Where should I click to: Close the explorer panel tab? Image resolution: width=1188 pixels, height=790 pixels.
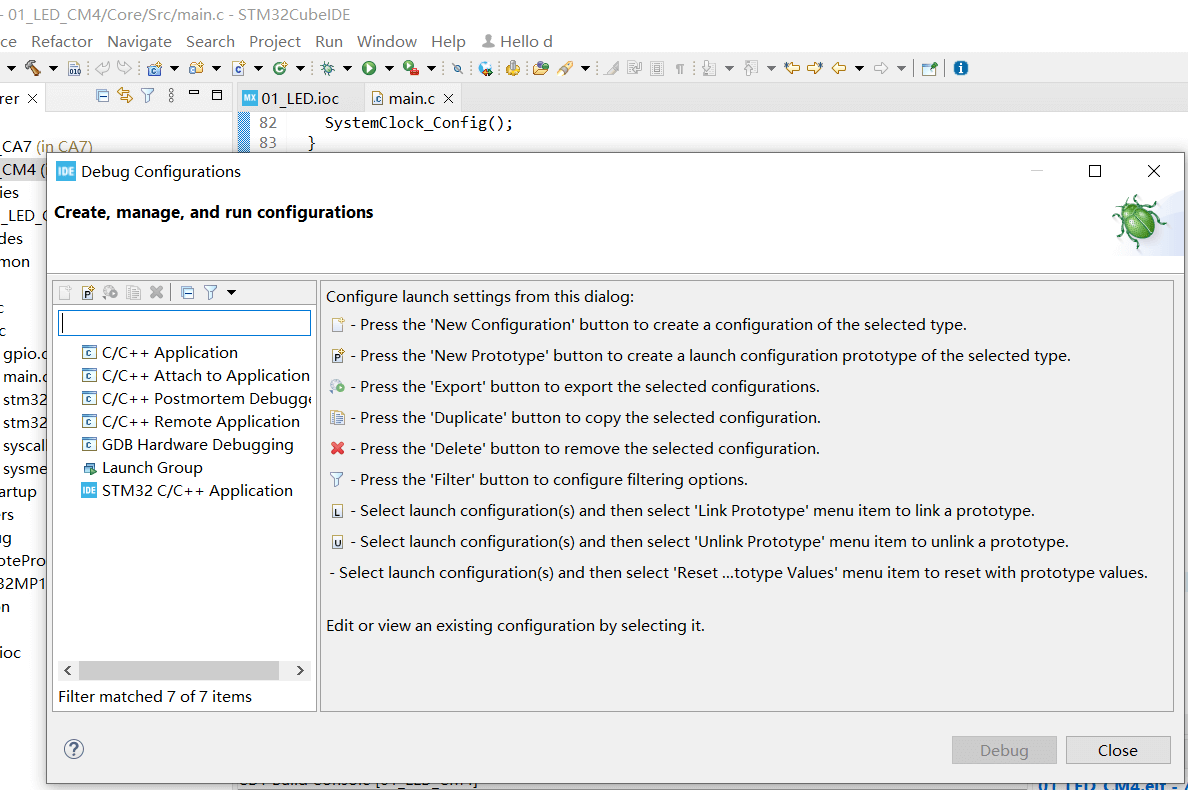[x=33, y=98]
